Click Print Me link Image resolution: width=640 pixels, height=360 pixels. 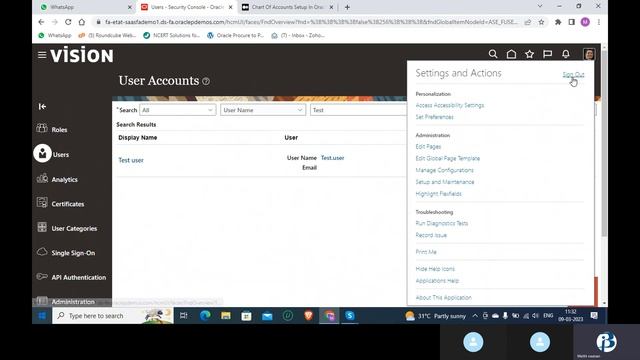[x=426, y=252]
